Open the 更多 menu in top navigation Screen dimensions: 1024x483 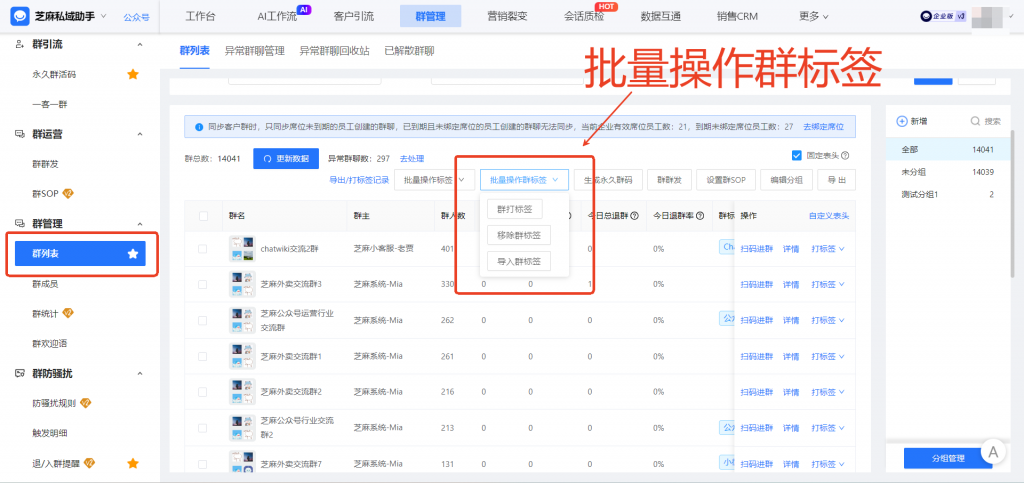coord(814,16)
